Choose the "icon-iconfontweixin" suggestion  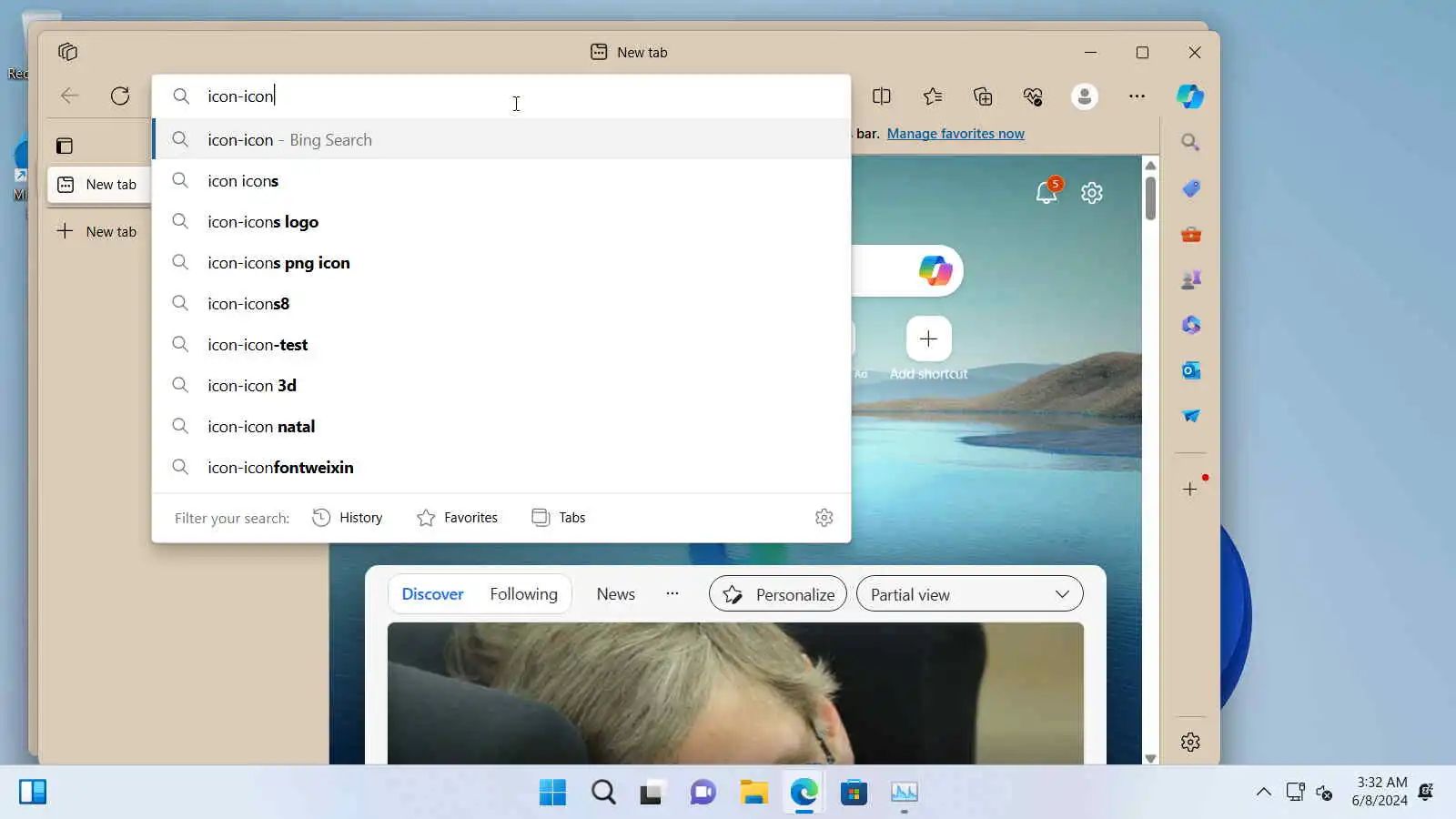[501, 467]
